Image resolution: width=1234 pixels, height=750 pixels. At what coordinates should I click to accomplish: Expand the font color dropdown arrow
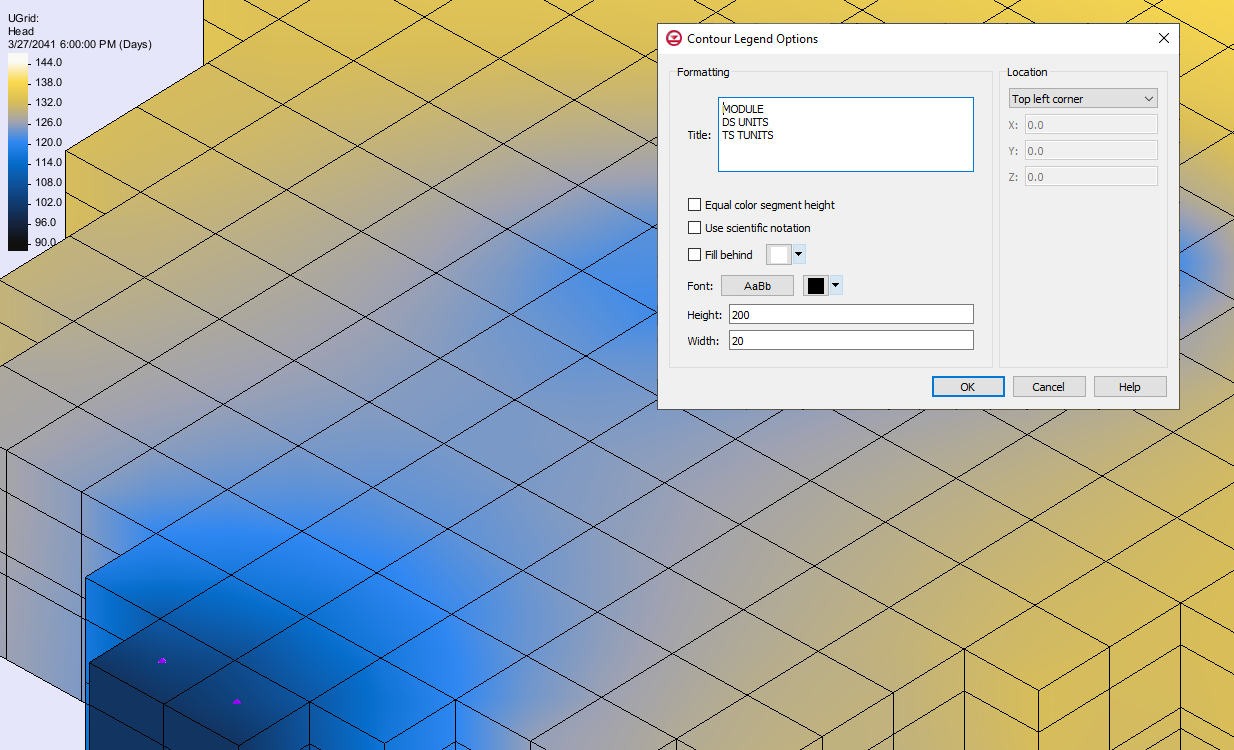(836, 286)
